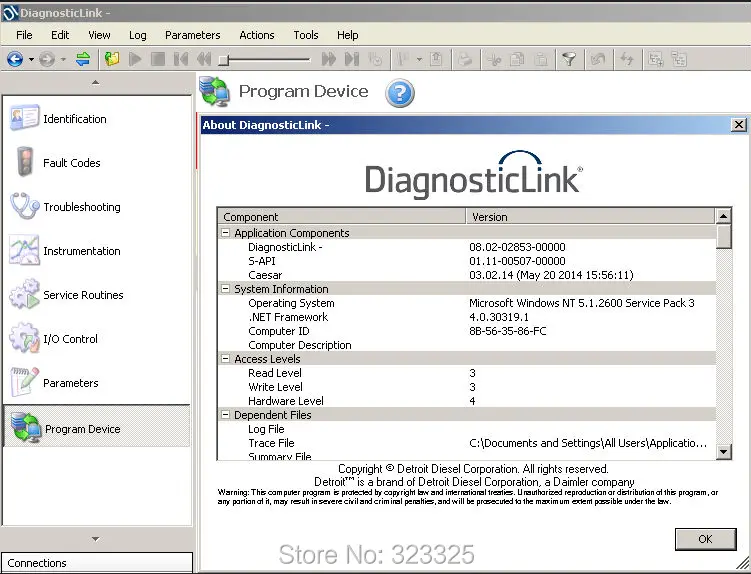Click the greyed Forward navigation arrow
This screenshot has width=751, height=574.
click(x=47, y=59)
